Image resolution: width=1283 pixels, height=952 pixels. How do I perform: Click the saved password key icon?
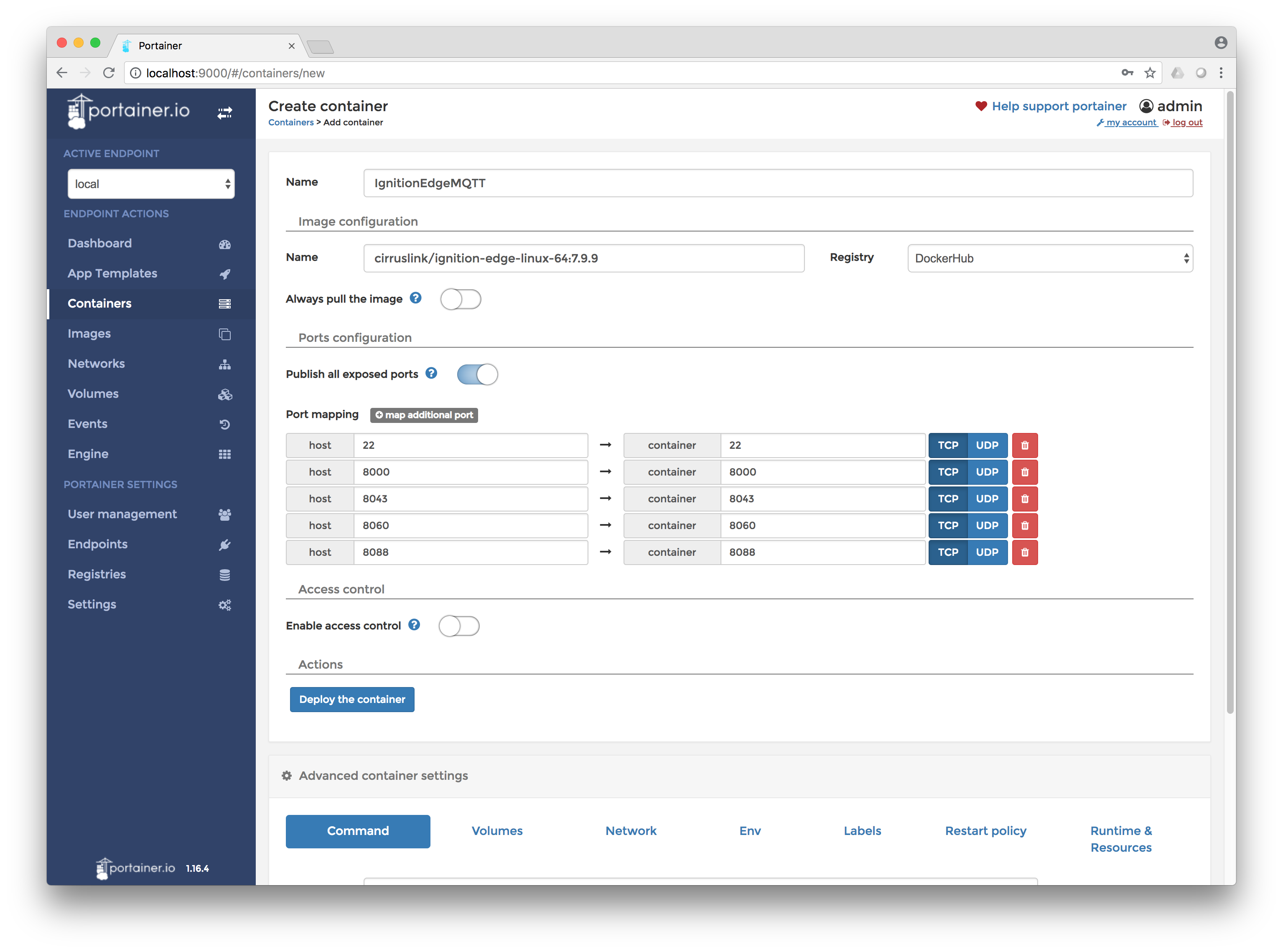click(x=1127, y=73)
